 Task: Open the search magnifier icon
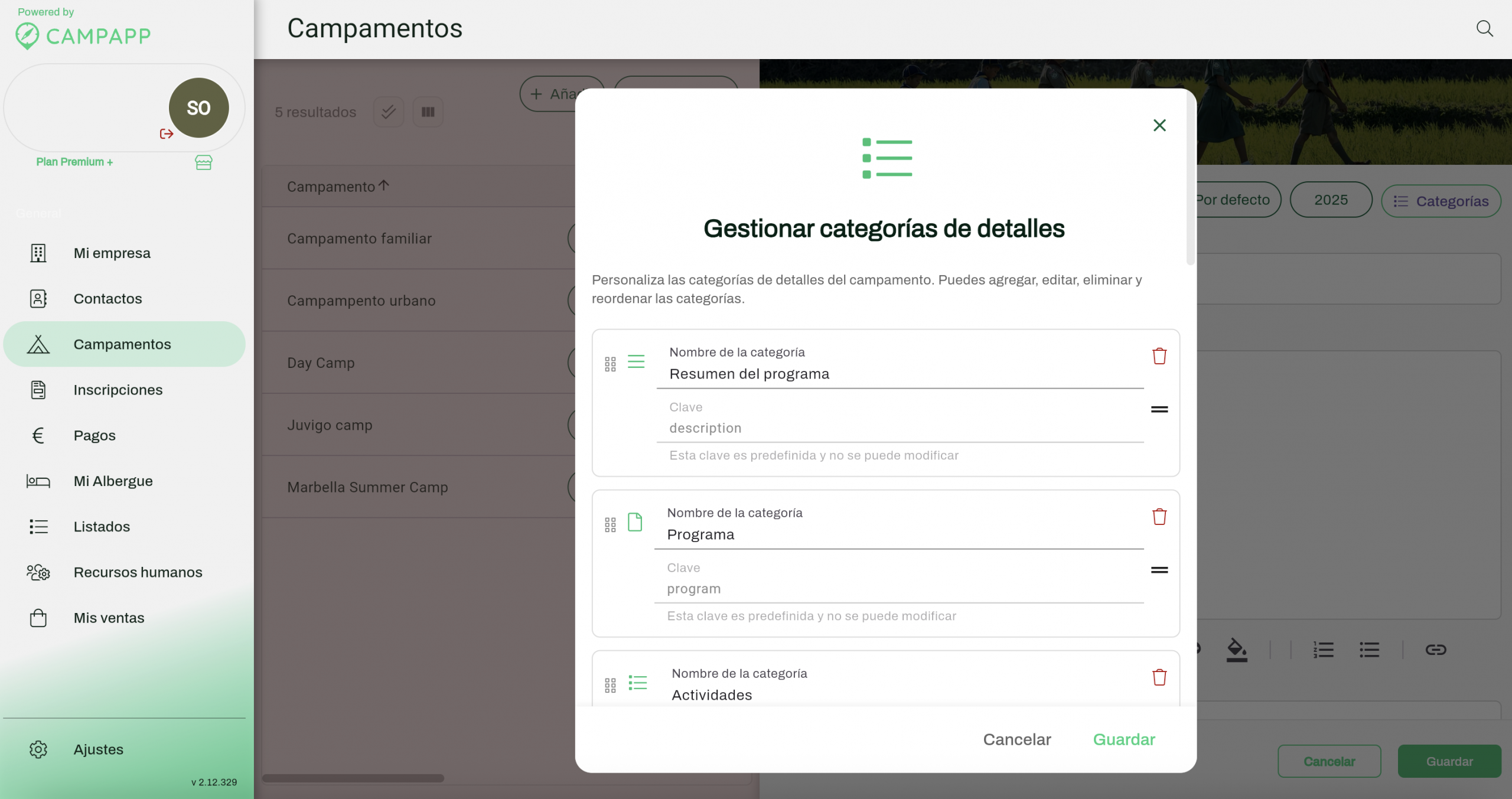point(1484,28)
